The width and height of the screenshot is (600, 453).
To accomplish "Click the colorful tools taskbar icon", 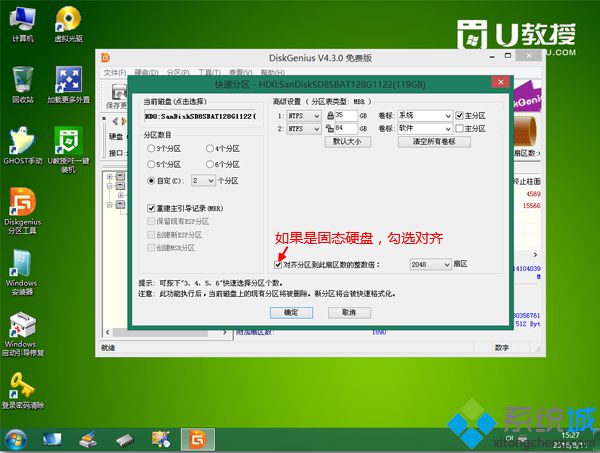I will tap(161, 439).
